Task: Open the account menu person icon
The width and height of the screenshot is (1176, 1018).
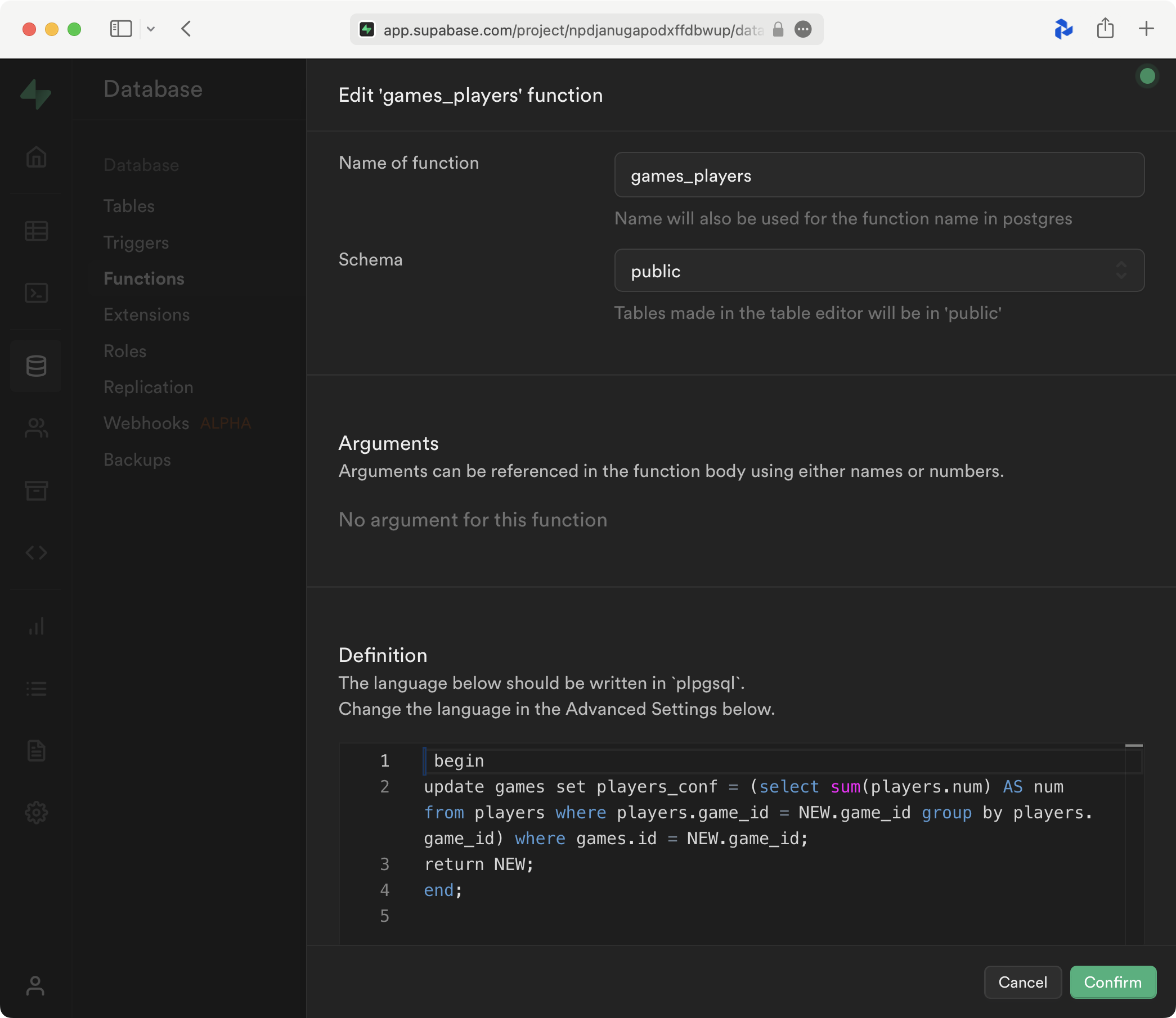Action: pyautogui.click(x=36, y=987)
